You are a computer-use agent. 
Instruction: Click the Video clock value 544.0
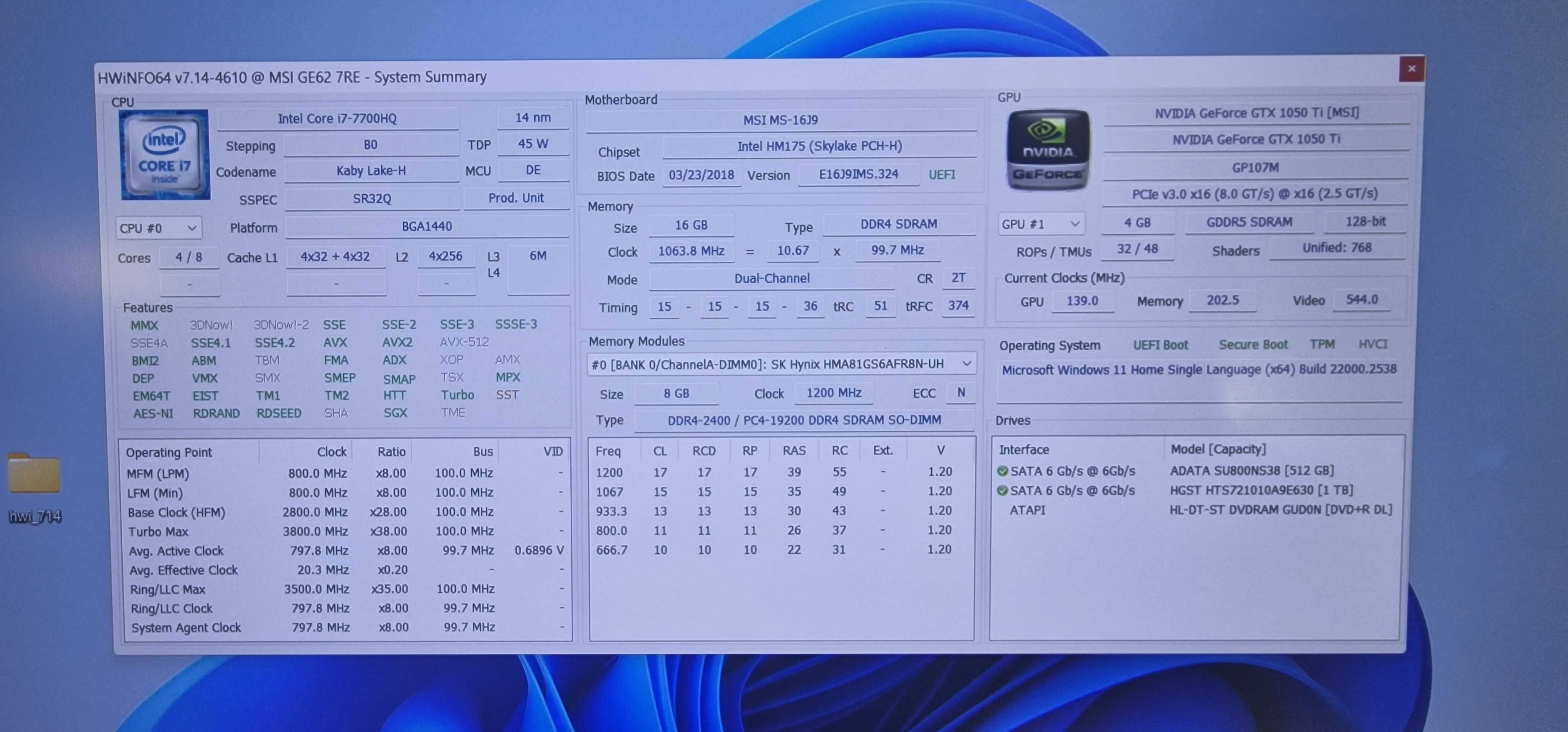tap(1362, 299)
